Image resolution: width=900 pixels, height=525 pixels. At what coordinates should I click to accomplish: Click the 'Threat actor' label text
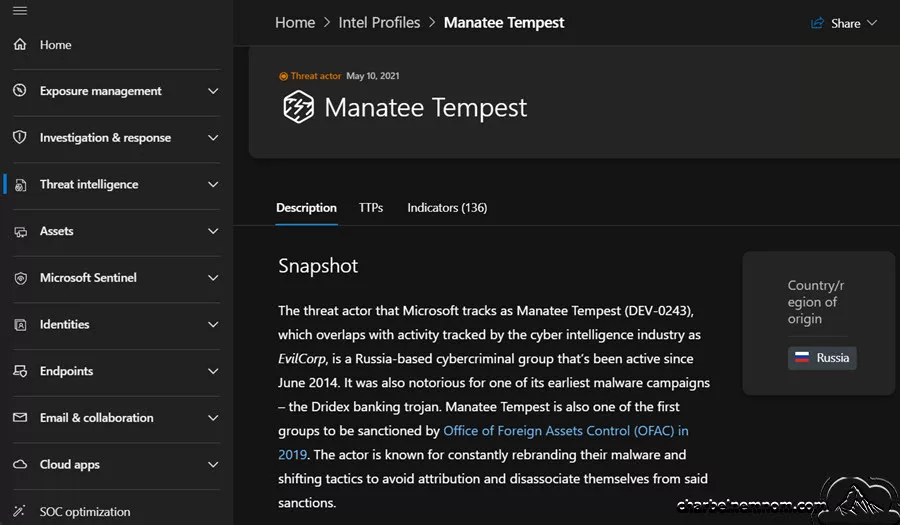tap(316, 76)
